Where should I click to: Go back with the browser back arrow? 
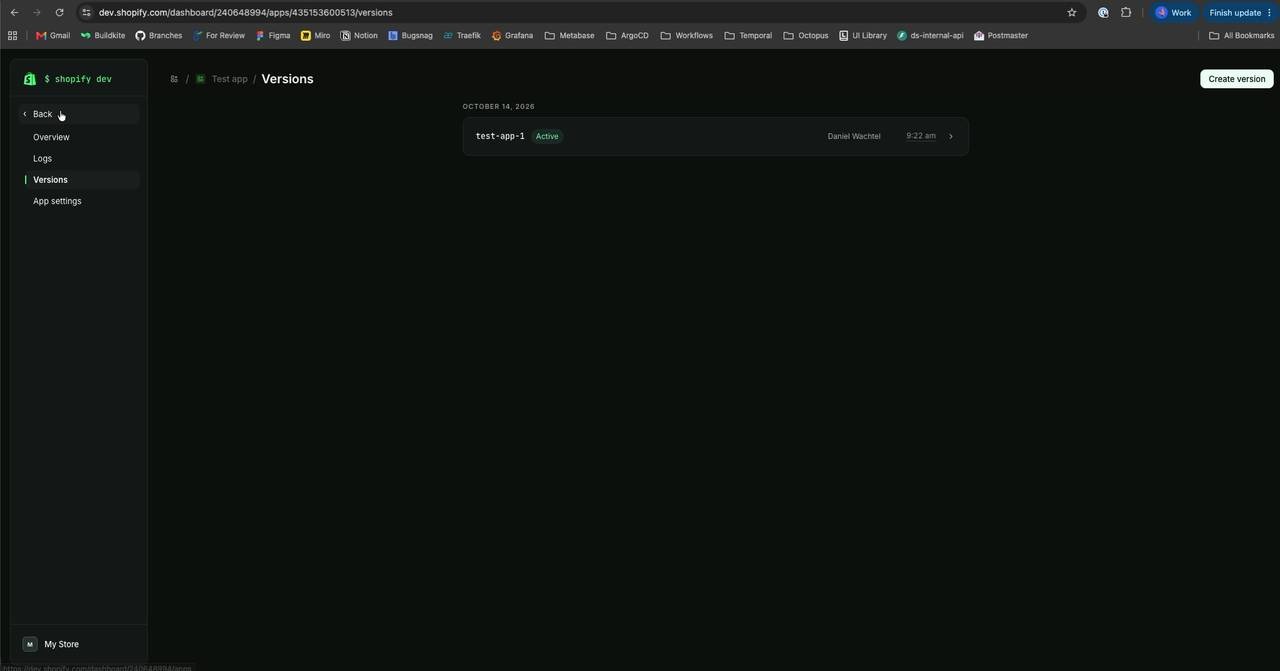click(14, 13)
